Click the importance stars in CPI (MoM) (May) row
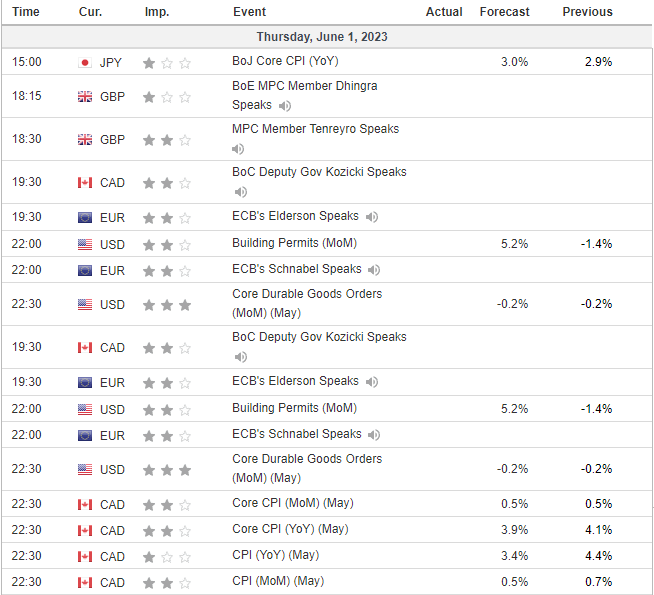This screenshot has height=595, width=654. click(x=167, y=583)
